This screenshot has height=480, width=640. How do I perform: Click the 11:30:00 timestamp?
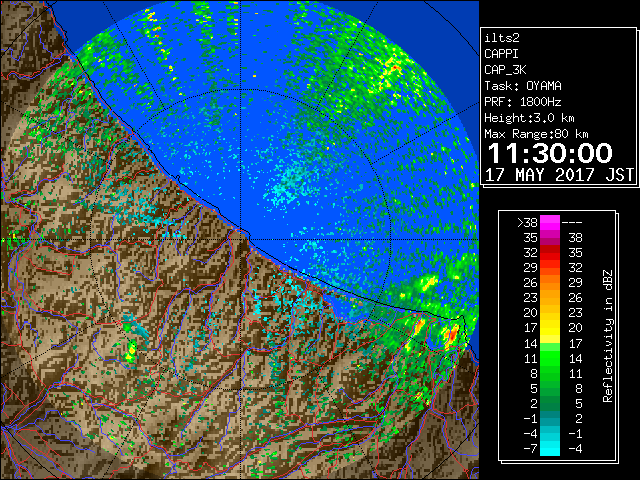550,153
